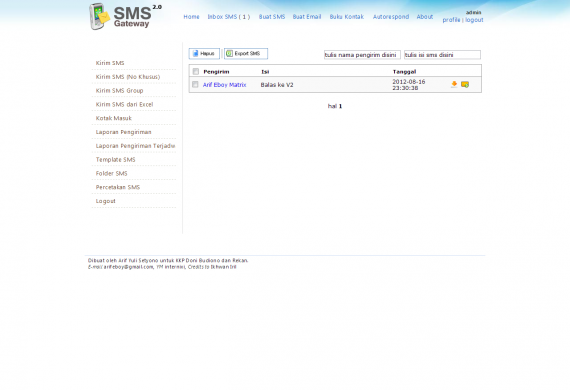This screenshot has height=390, width=570.
Task: Open Laporan Pengiriman Terjadwal sidebar link
Action: tap(135, 146)
